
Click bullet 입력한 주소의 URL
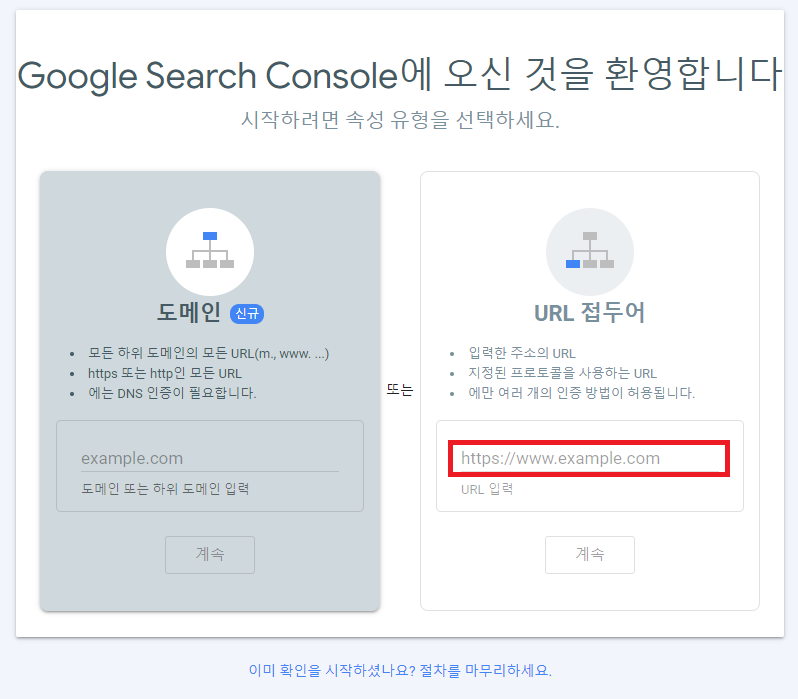click(522, 353)
